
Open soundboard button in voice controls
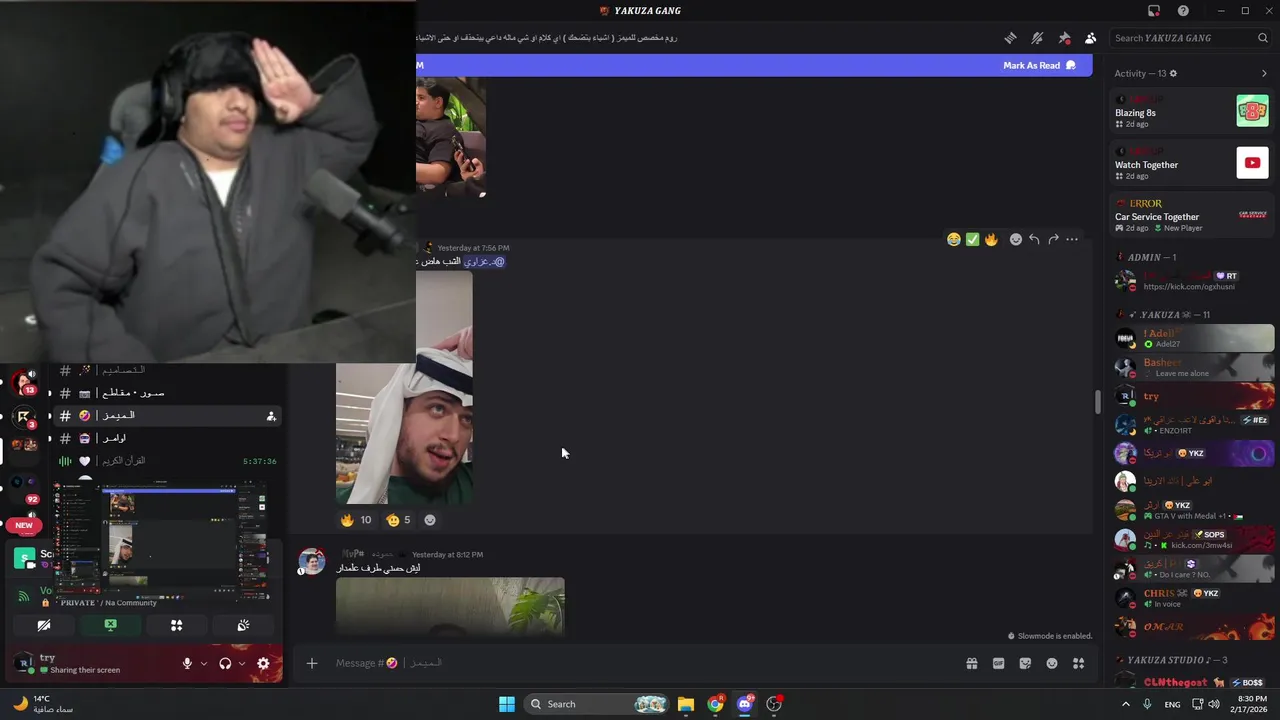tap(243, 625)
